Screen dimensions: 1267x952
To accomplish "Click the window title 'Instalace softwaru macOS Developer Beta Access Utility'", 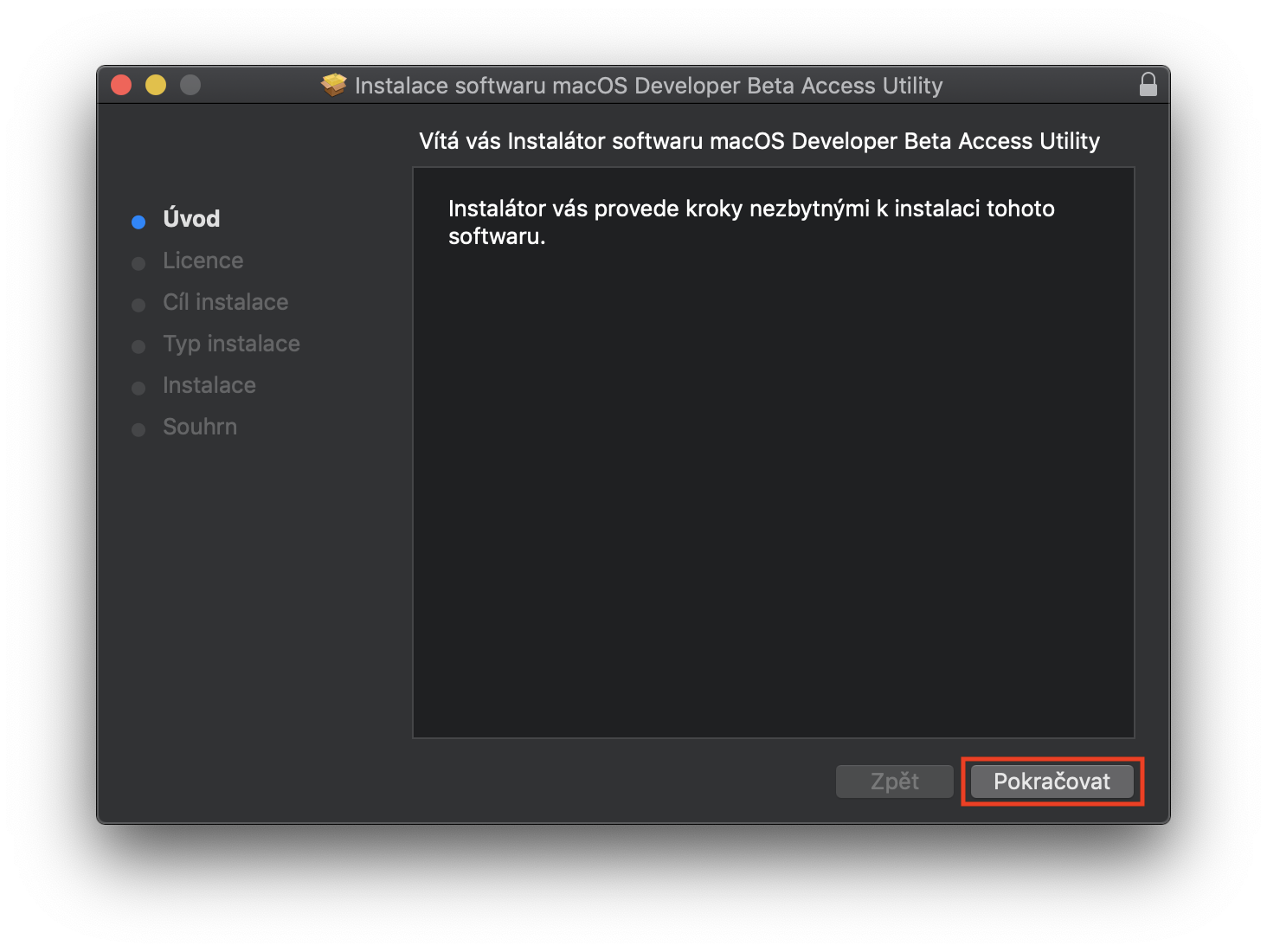I will (649, 86).
